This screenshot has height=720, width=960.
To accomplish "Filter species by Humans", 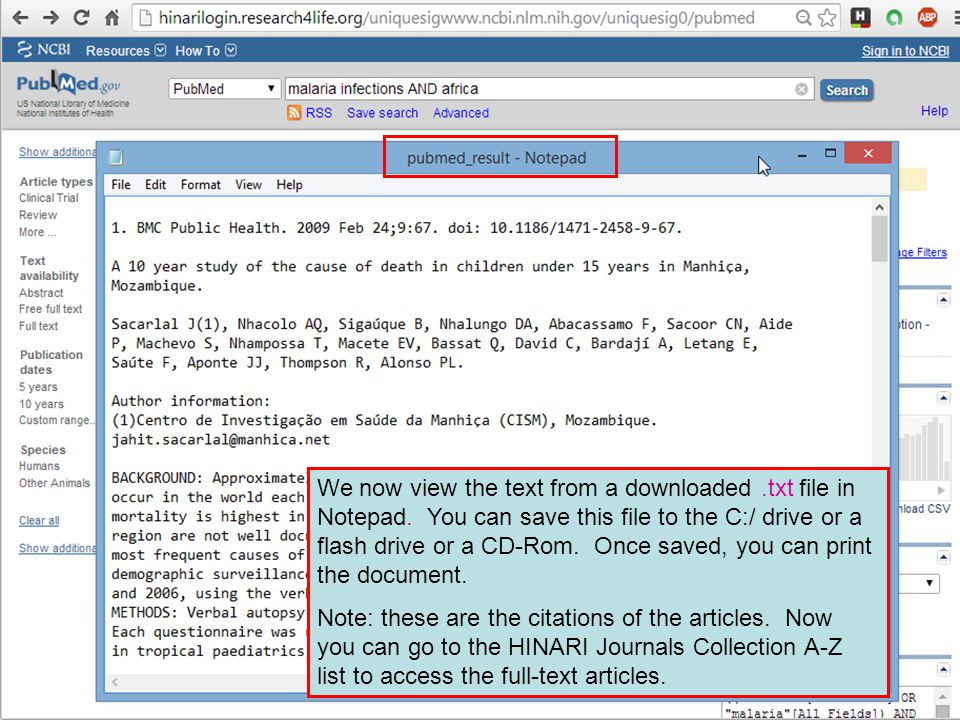I will (39, 466).
